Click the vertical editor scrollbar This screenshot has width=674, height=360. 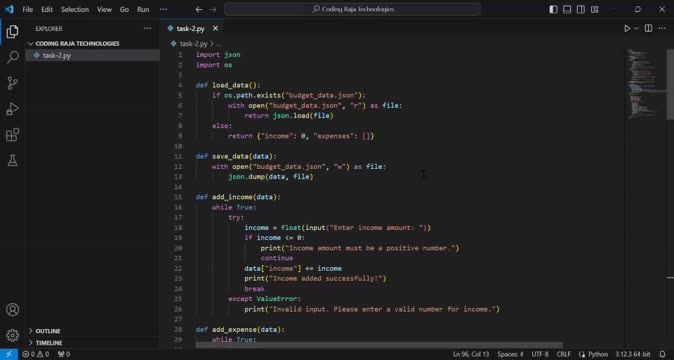pyautogui.click(x=670, y=85)
